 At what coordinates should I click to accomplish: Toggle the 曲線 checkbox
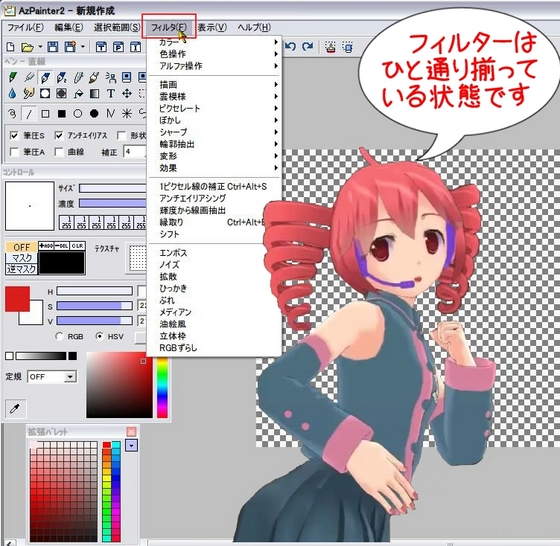(x=59, y=152)
